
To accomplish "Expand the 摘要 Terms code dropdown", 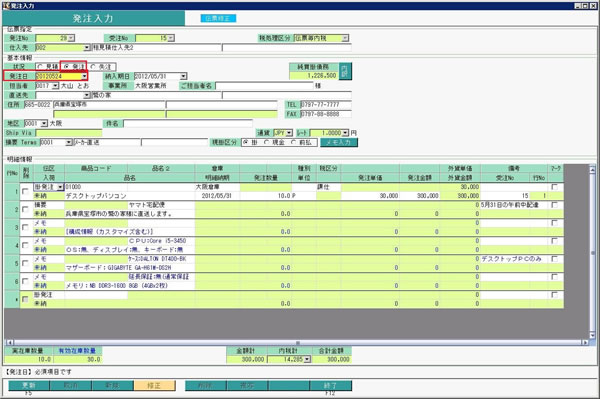I will coord(69,142).
